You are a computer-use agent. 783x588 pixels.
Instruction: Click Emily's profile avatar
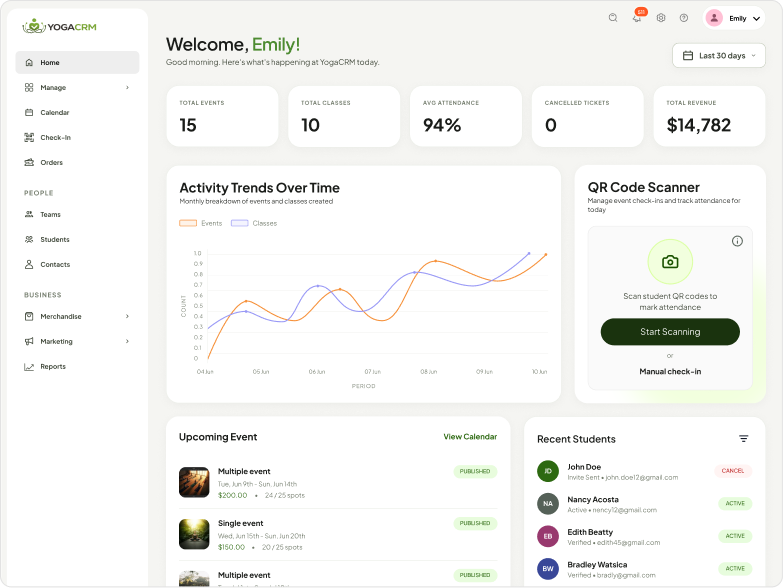(714, 18)
